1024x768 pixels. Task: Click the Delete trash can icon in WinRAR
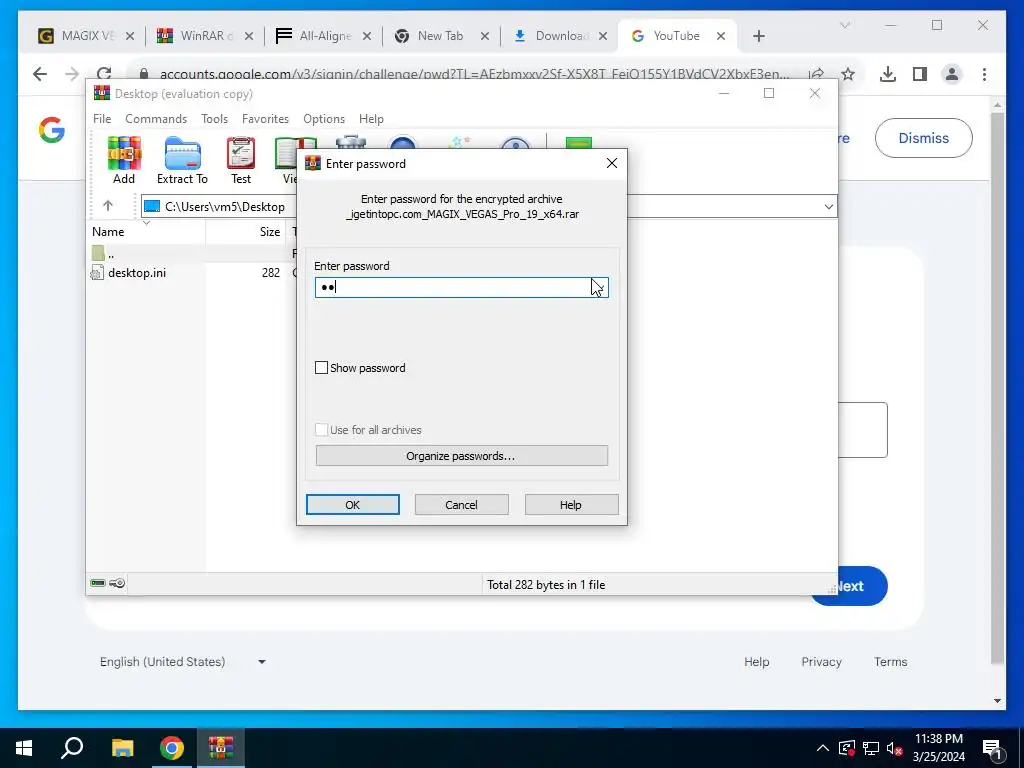351,142
